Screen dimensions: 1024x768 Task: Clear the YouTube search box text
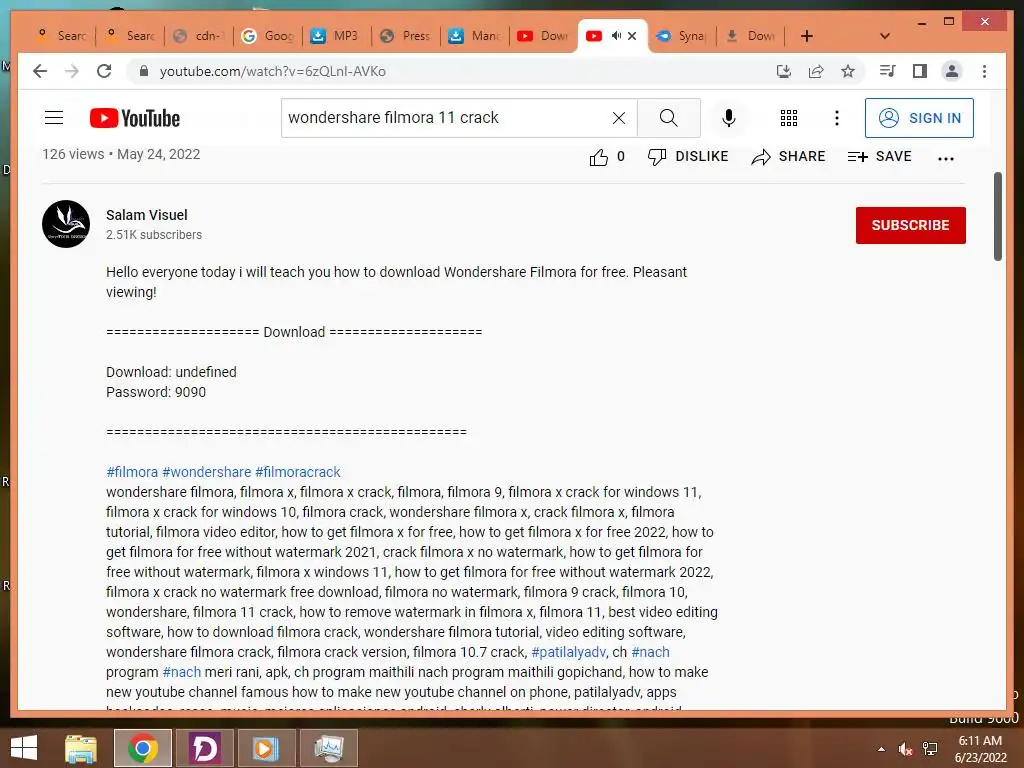click(x=618, y=118)
